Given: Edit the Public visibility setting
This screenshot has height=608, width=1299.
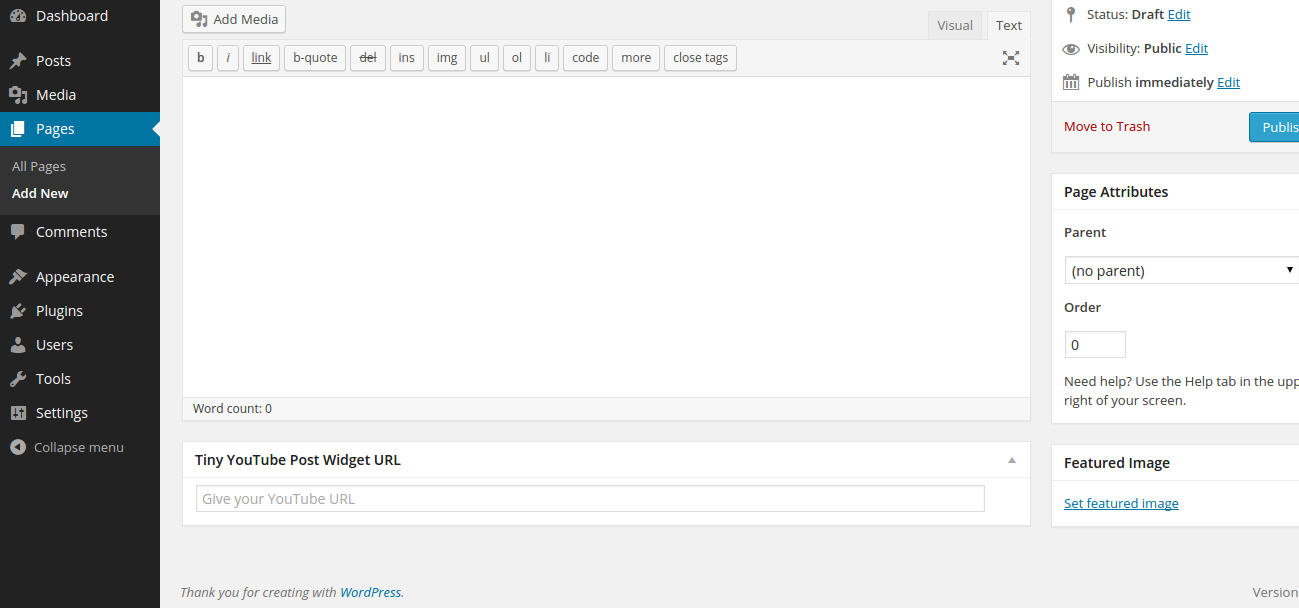Looking at the screenshot, I should (1197, 49).
